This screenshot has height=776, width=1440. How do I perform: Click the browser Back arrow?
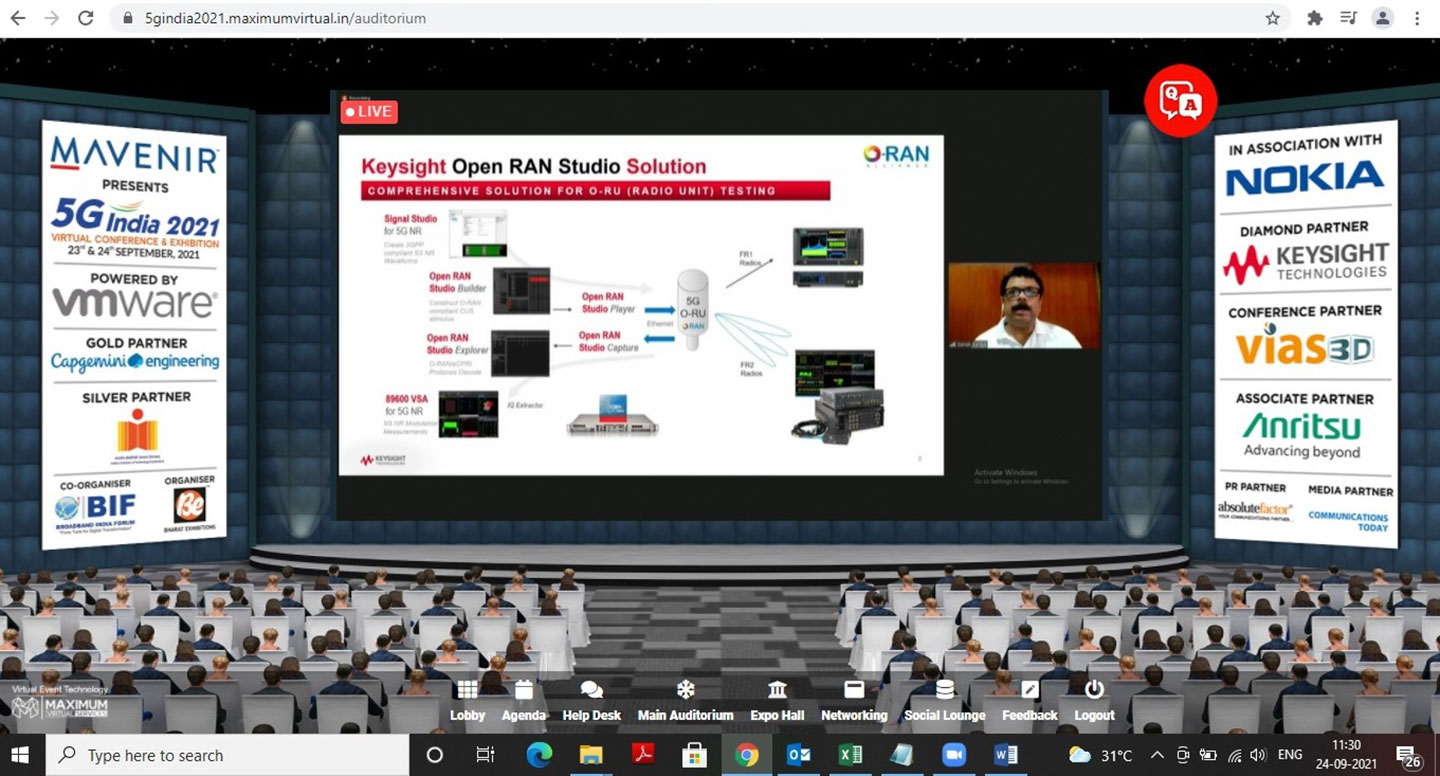pos(18,18)
